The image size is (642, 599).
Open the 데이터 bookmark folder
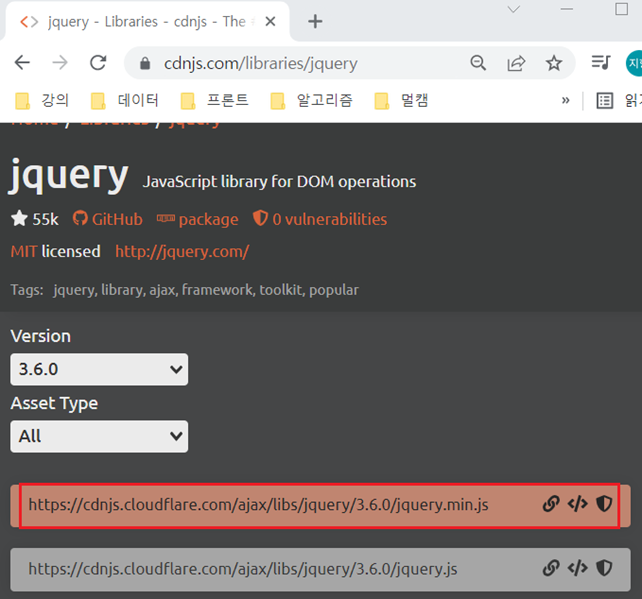[x=124, y=100]
